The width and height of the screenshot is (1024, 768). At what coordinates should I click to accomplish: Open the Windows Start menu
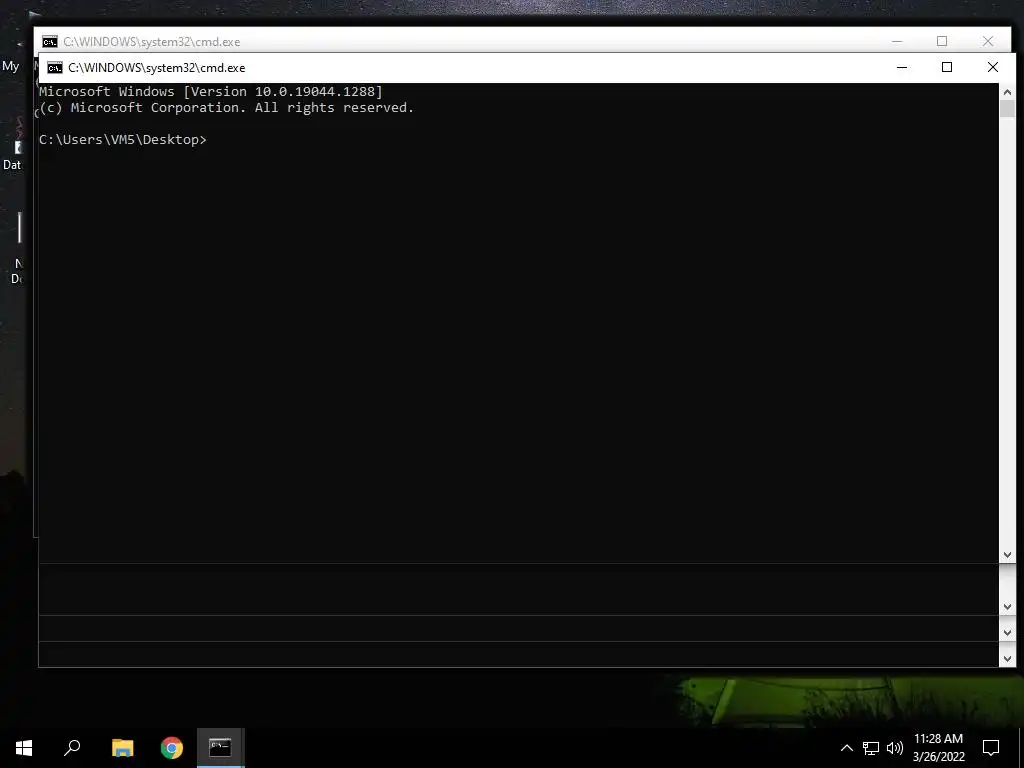[24, 748]
